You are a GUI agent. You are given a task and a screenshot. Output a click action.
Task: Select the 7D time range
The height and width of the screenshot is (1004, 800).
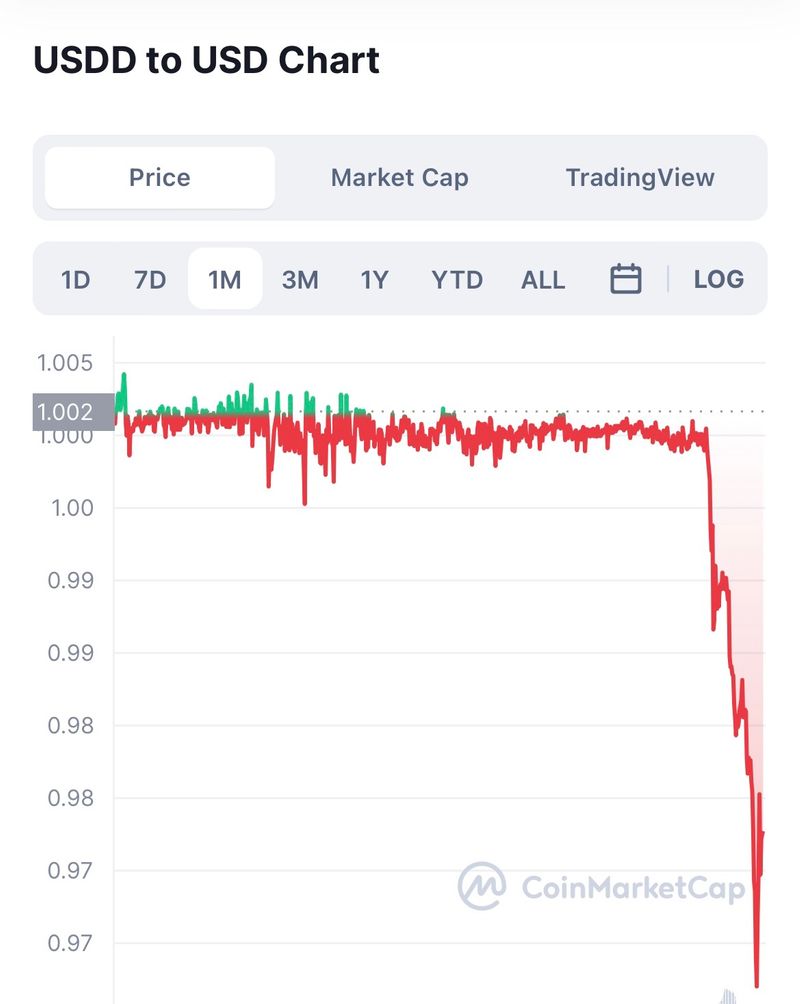tap(150, 279)
